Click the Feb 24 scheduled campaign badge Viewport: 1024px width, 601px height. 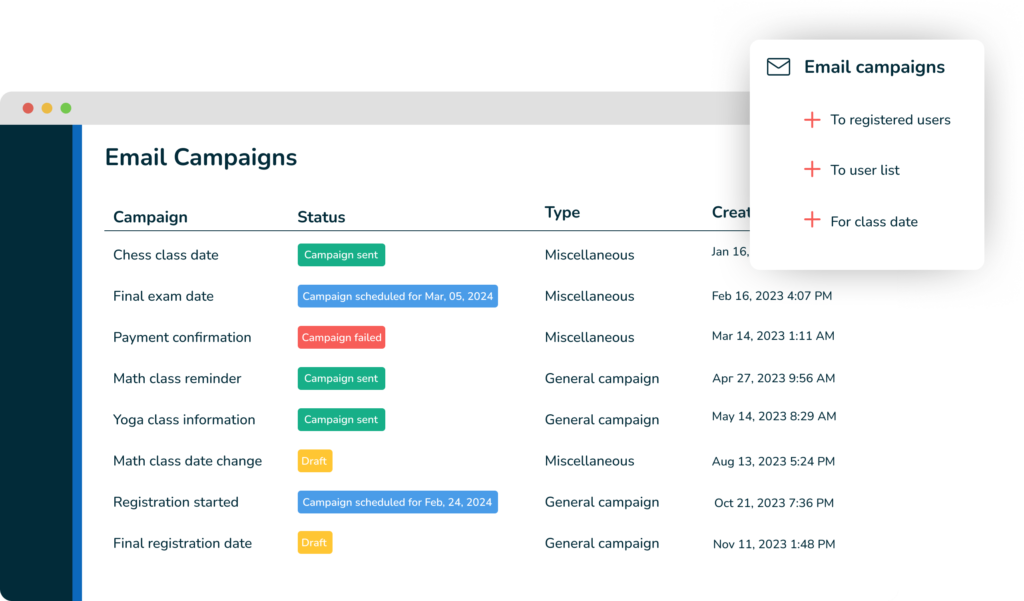pos(397,502)
